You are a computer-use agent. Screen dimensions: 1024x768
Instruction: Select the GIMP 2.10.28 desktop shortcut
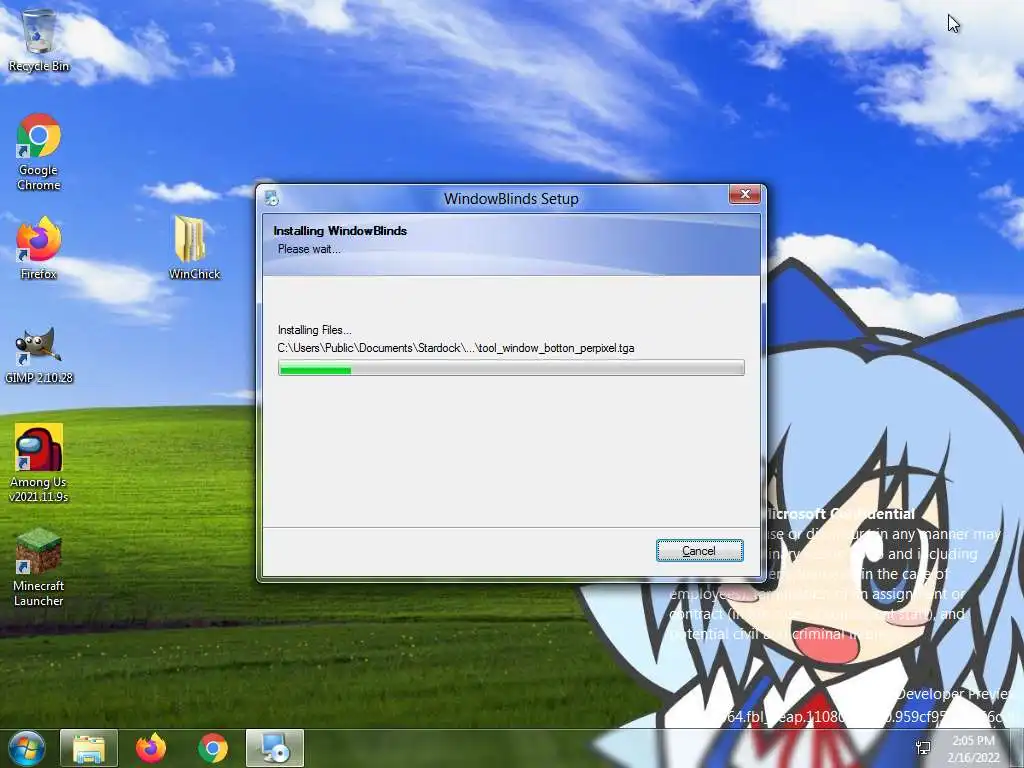39,355
